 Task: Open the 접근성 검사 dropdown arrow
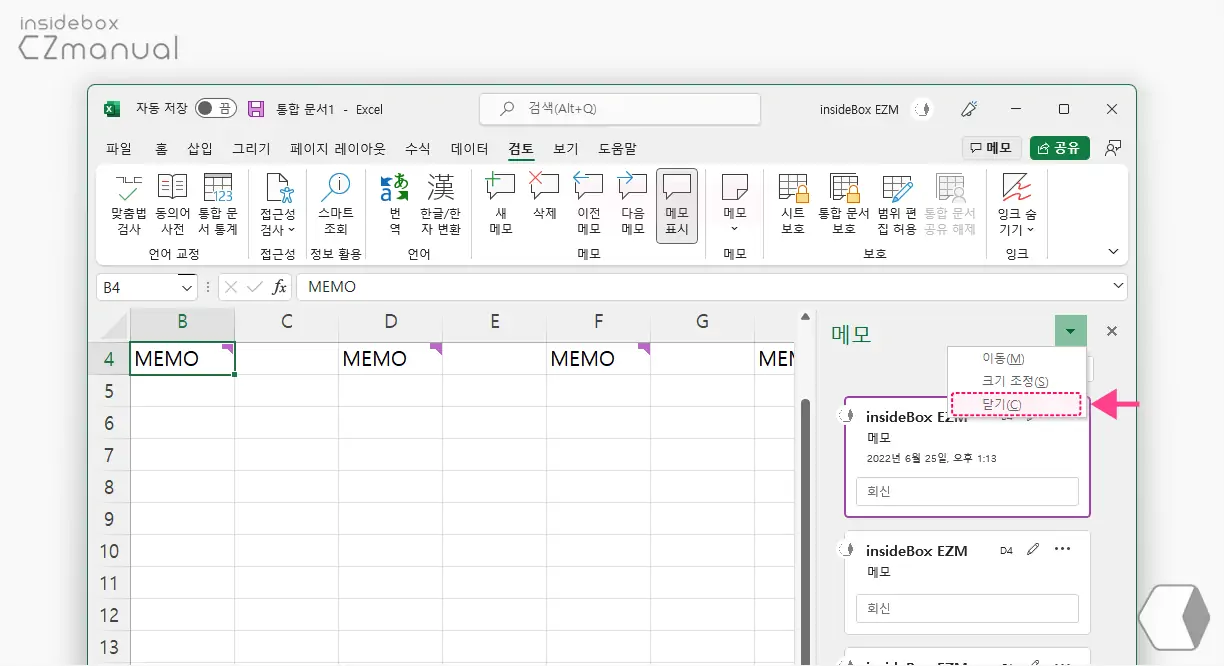pyautogui.click(x=292, y=230)
